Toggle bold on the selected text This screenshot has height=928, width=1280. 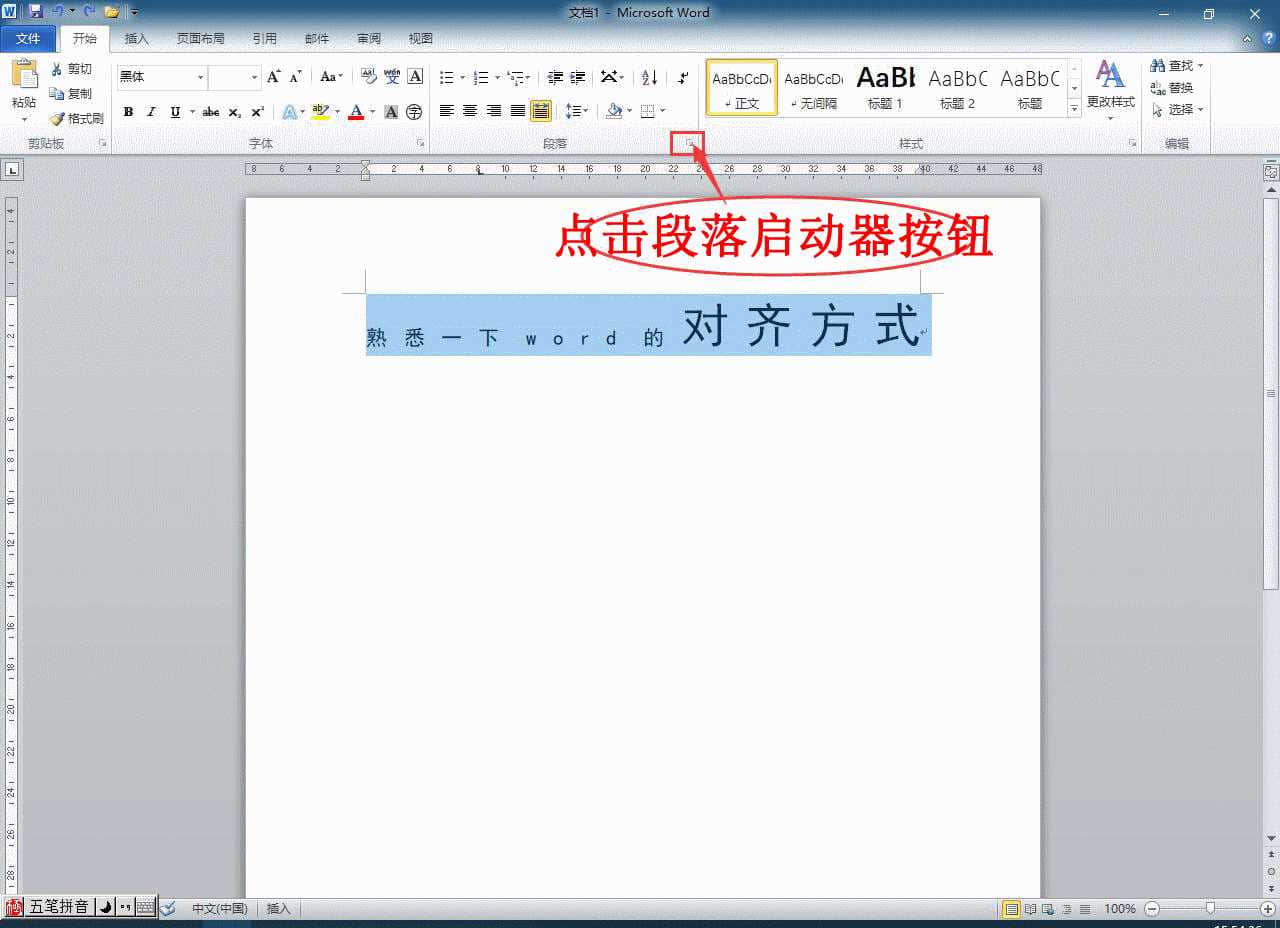(128, 112)
